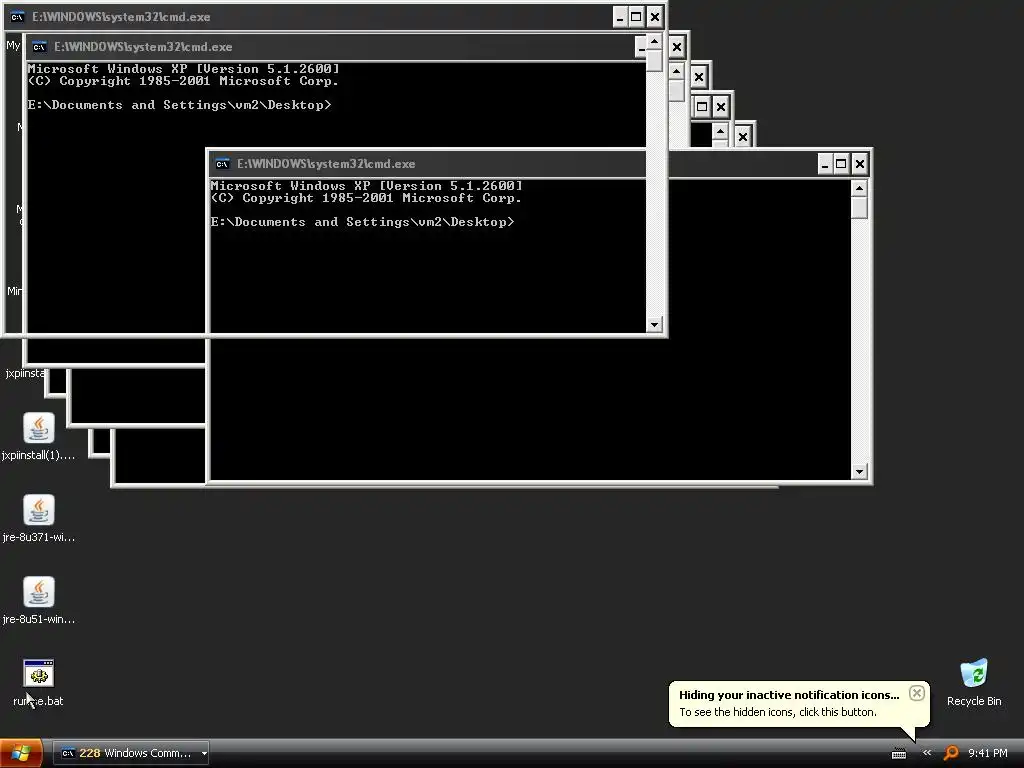
Task: Close the backmost top cmd window
Action: pos(654,17)
